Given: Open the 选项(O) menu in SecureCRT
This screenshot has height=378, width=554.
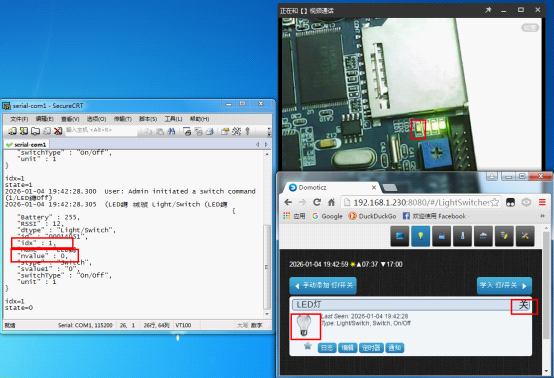Looking at the screenshot, I should click(96, 119).
